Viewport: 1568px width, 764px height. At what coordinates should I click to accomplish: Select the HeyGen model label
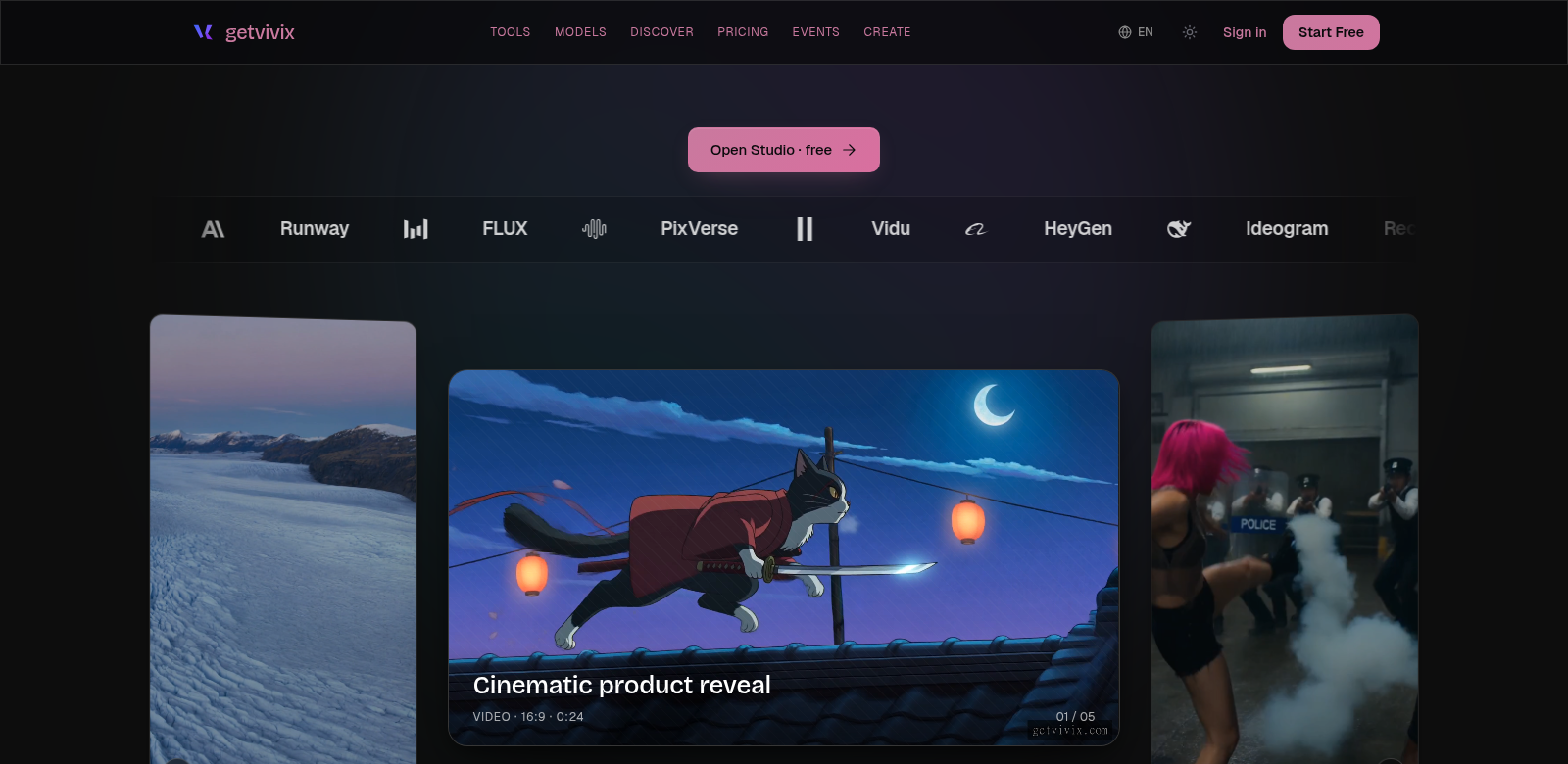click(1078, 228)
